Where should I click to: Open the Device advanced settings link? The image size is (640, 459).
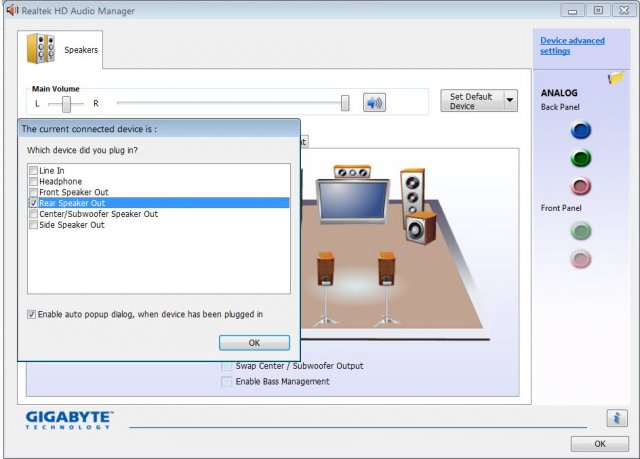[x=572, y=46]
